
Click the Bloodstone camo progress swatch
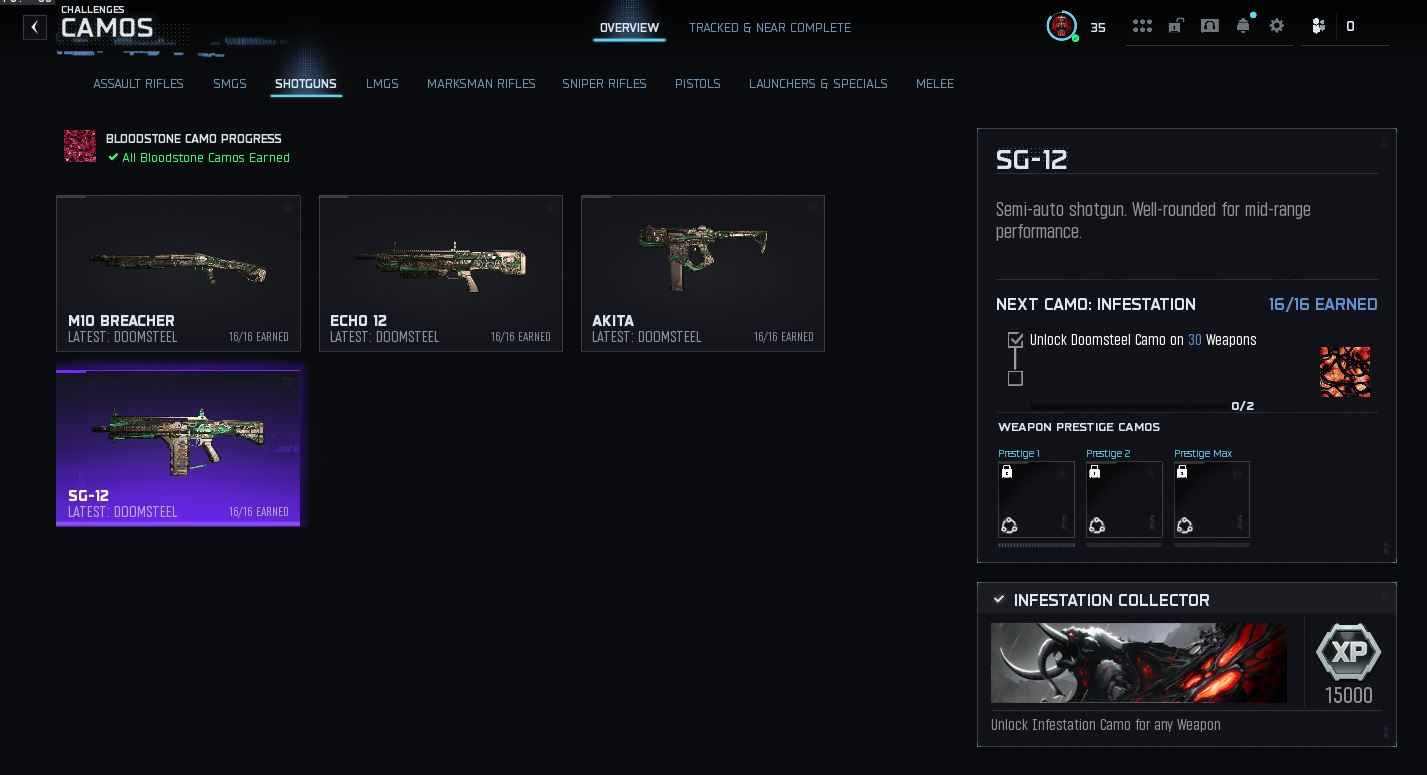coord(80,146)
